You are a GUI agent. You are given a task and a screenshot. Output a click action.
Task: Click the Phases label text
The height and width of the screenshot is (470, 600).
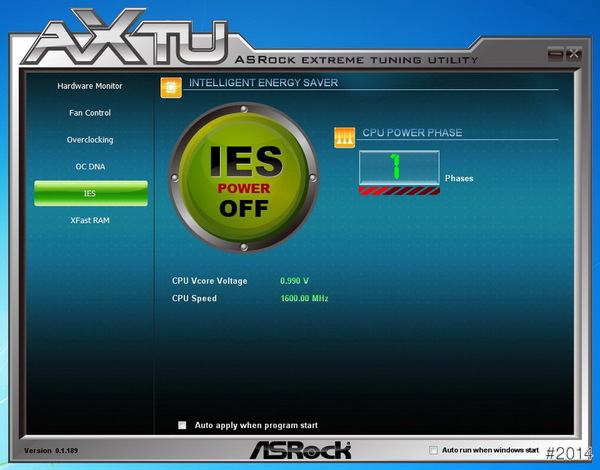click(459, 178)
